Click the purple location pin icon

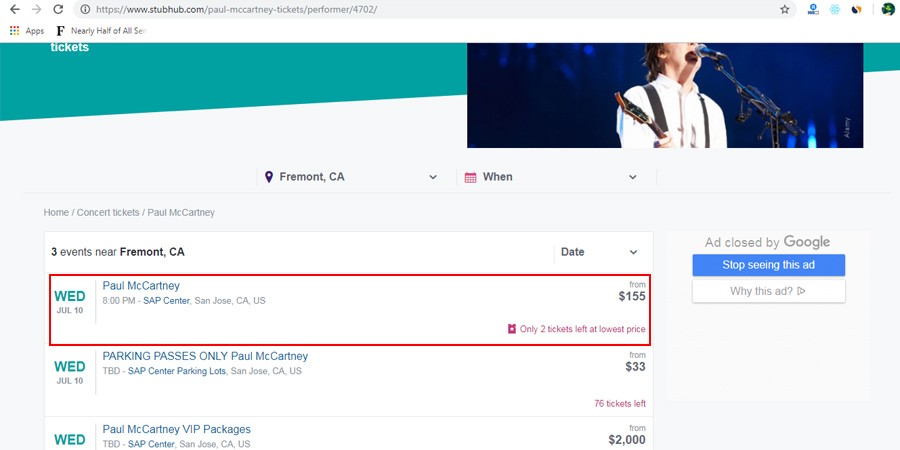click(268, 177)
